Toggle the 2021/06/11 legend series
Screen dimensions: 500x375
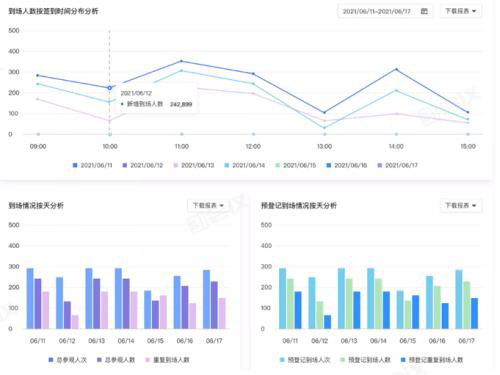click(x=92, y=165)
